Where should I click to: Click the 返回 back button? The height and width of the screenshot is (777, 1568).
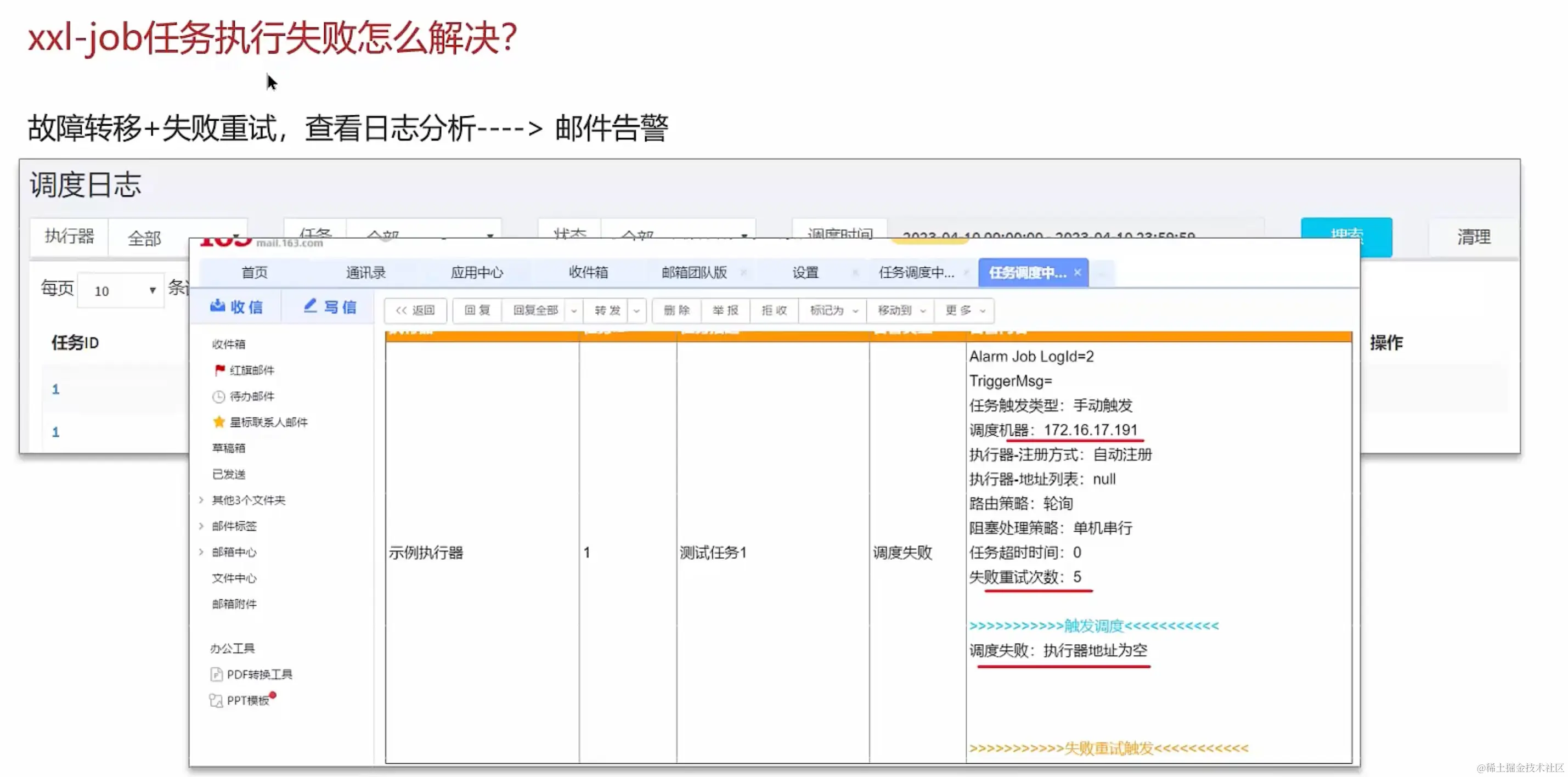click(x=415, y=311)
